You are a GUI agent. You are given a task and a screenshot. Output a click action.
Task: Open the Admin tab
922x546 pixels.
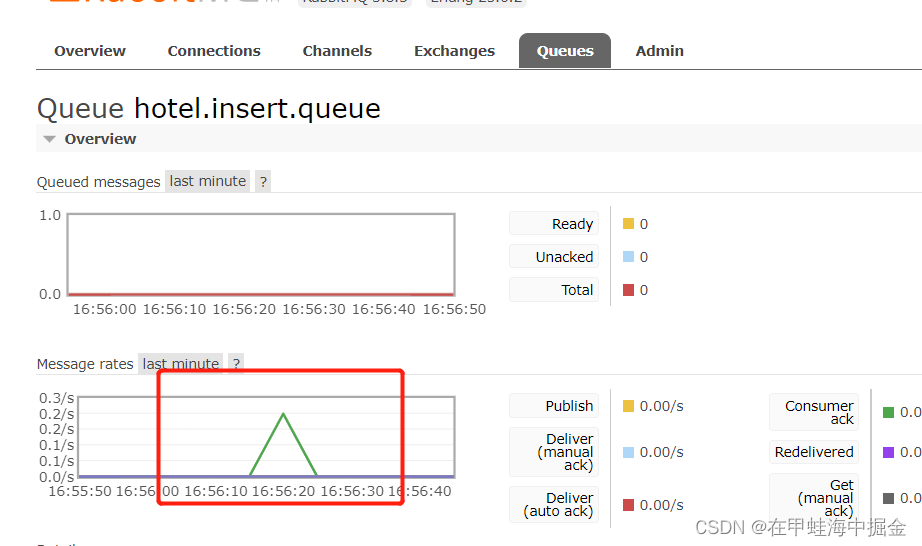click(660, 51)
